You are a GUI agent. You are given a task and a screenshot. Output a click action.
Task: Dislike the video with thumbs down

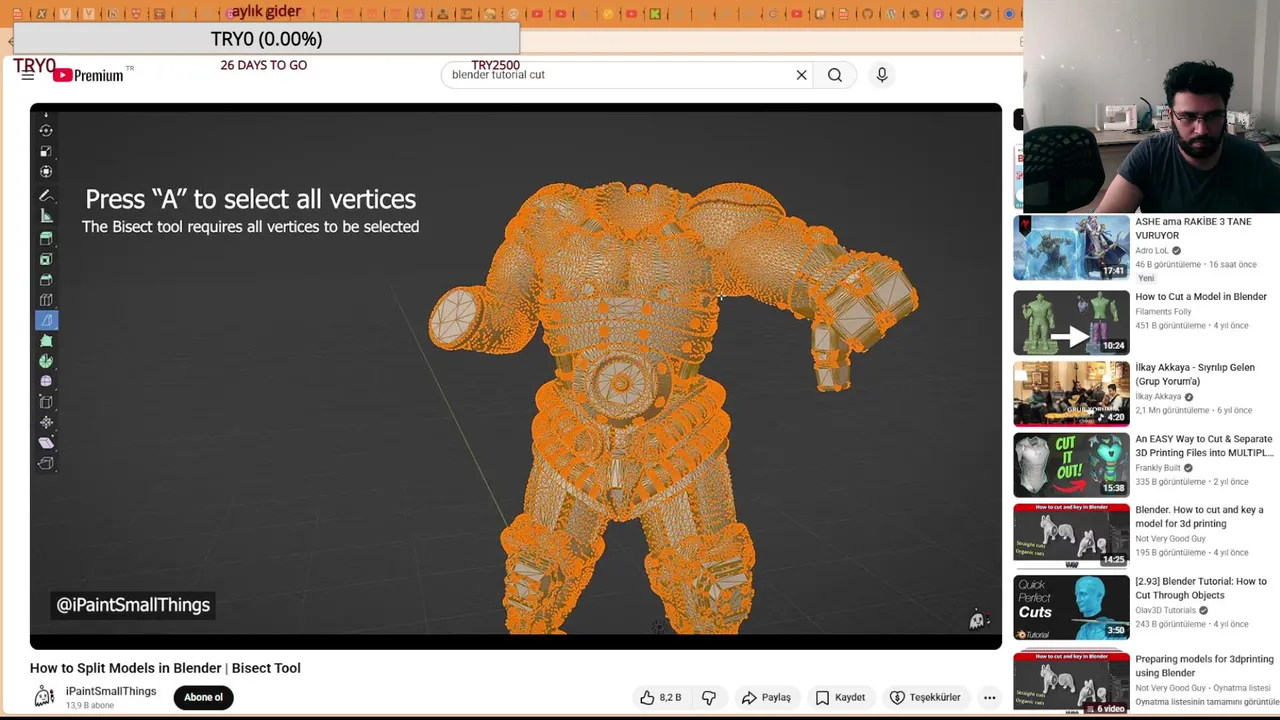pos(709,698)
